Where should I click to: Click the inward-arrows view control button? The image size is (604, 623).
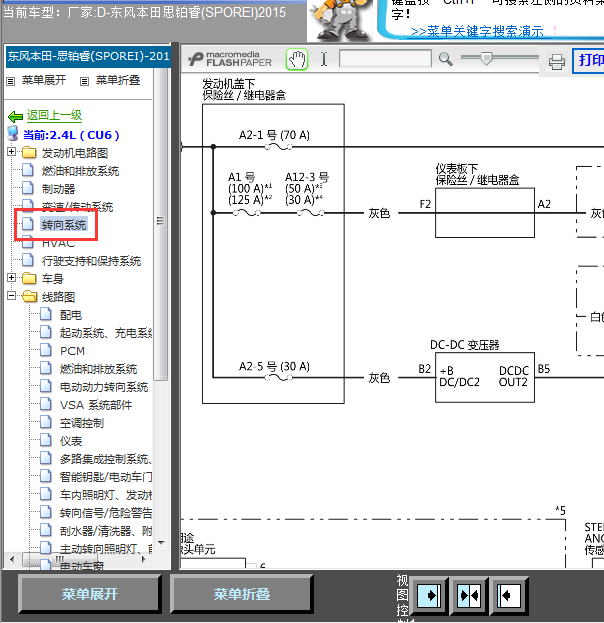tap(469, 596)
